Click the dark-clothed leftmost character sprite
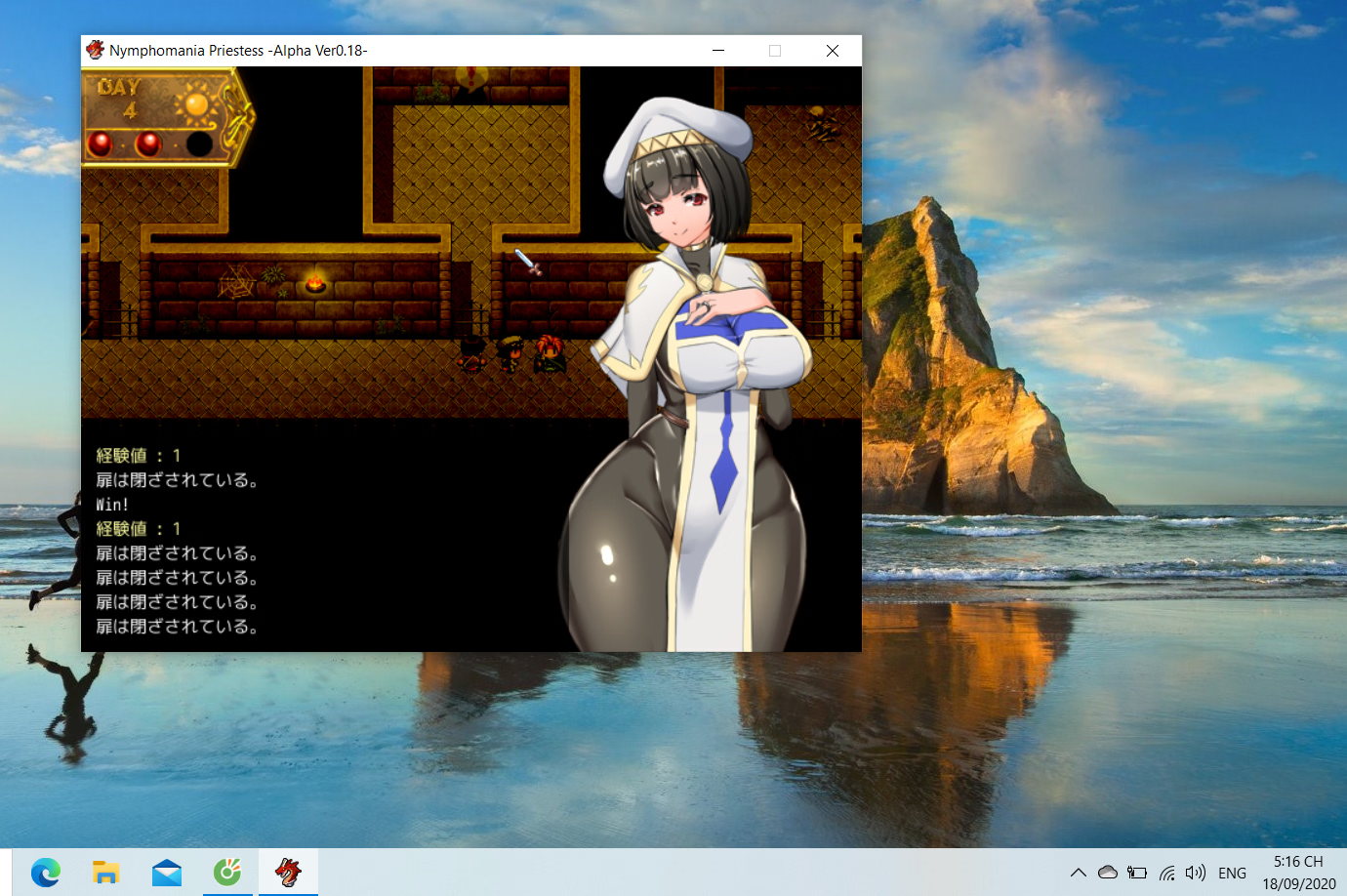 (472, 355)
